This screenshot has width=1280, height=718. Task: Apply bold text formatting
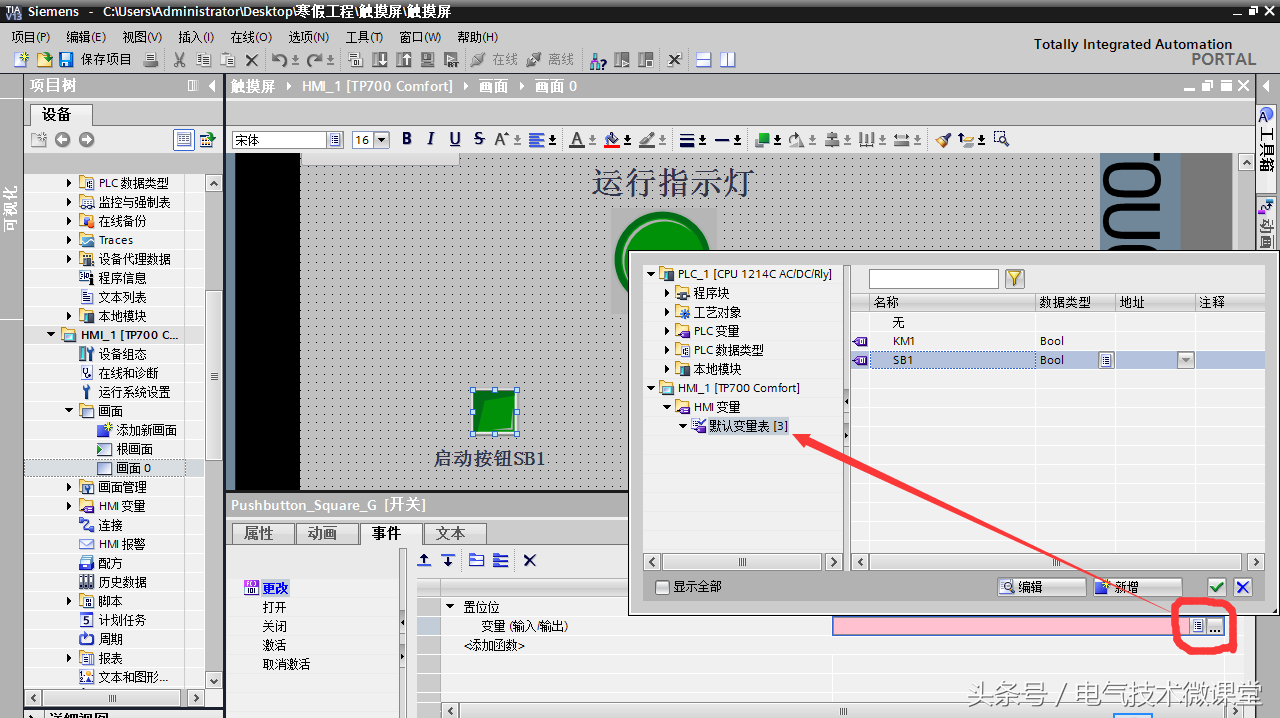[407, 139]
